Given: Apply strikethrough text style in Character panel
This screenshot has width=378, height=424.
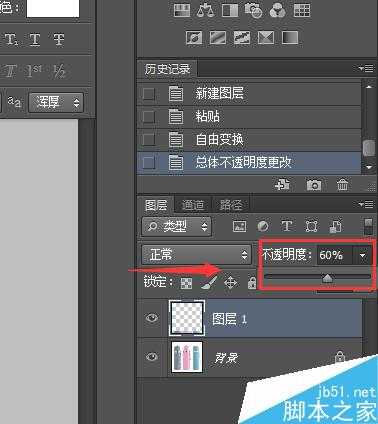Looking at the screenshot, I should point(59,40).
